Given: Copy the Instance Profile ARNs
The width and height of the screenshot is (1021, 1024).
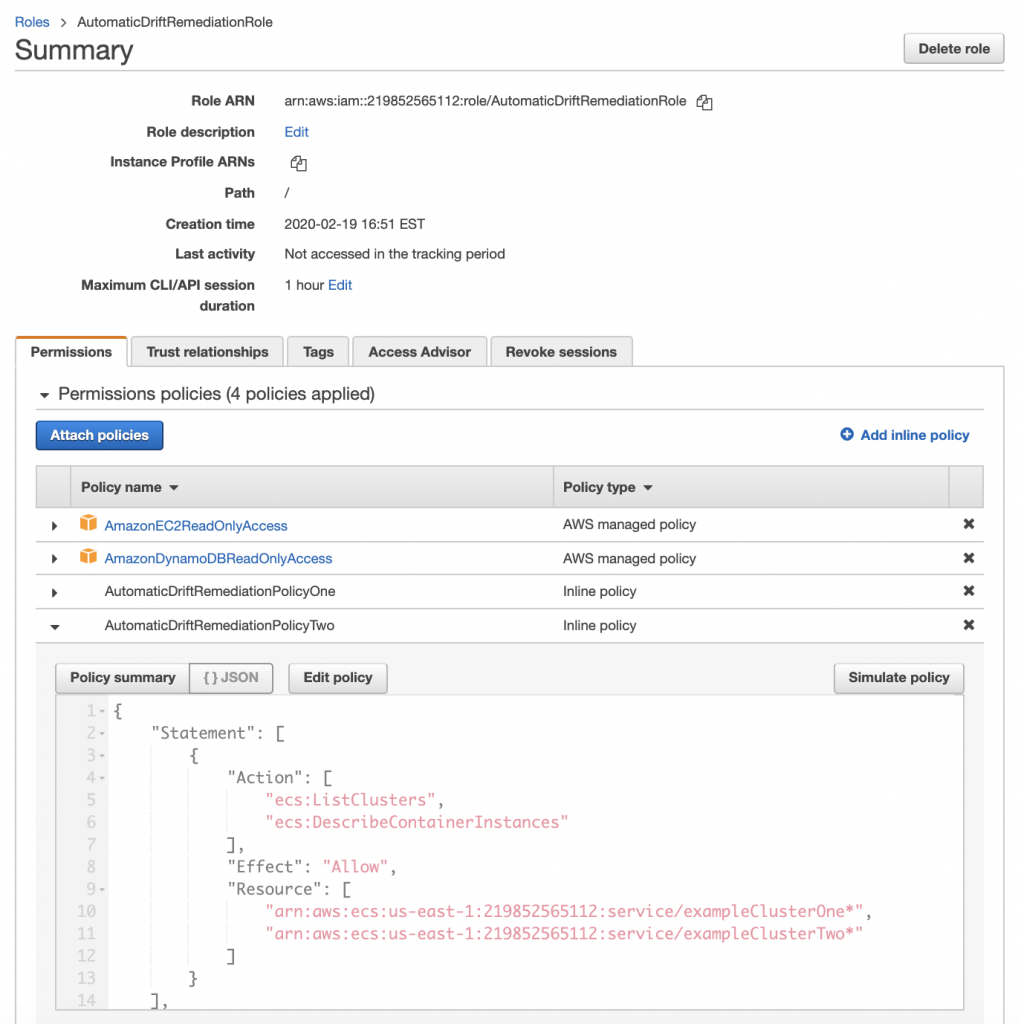Looking at the screenshot, I should click(299, 163).
